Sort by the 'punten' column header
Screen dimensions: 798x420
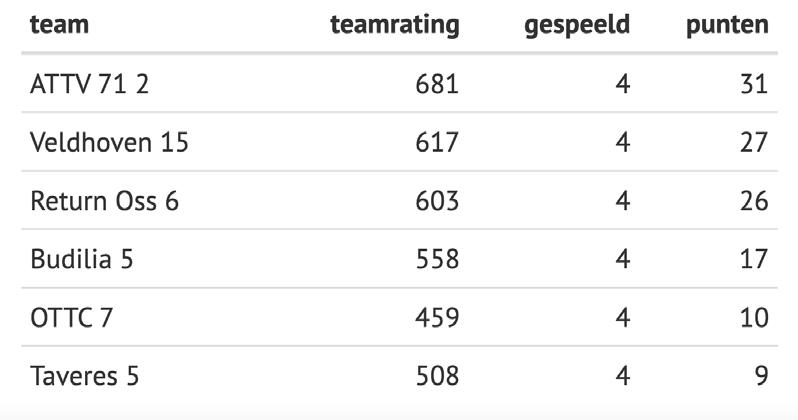coord(727,26)
